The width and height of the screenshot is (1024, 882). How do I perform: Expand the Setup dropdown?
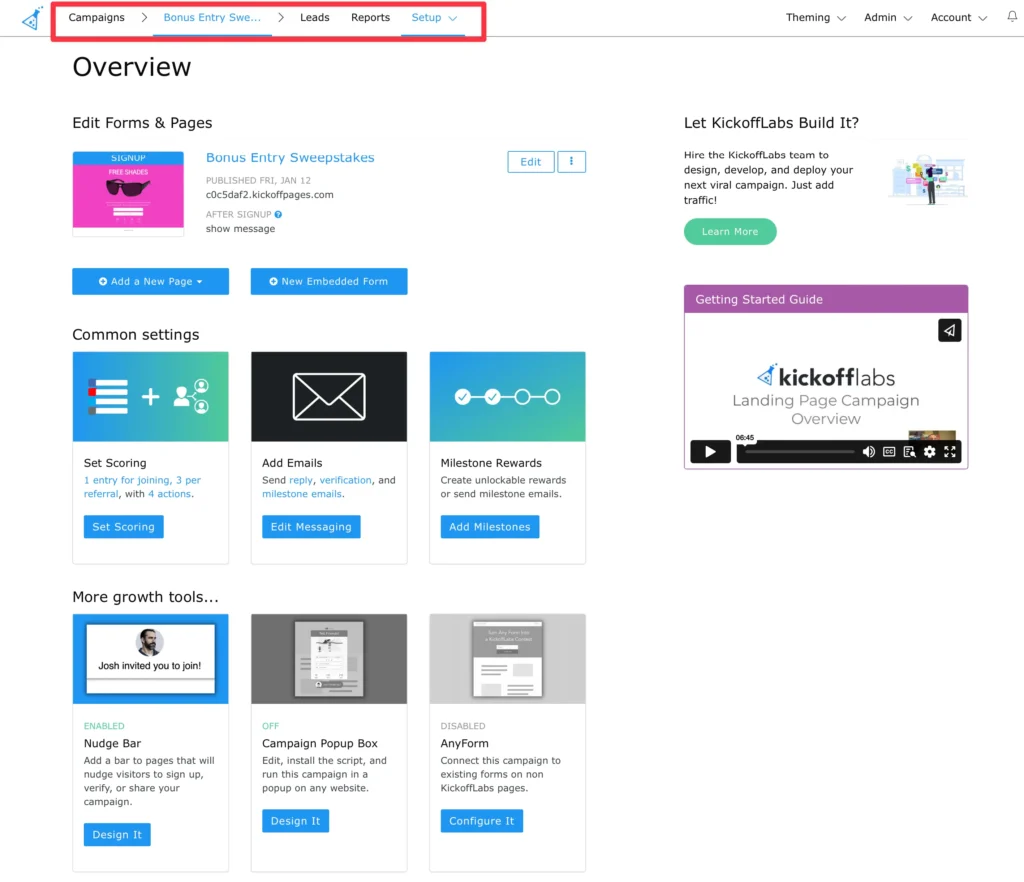pyautogui.click(x=434, y=18)
